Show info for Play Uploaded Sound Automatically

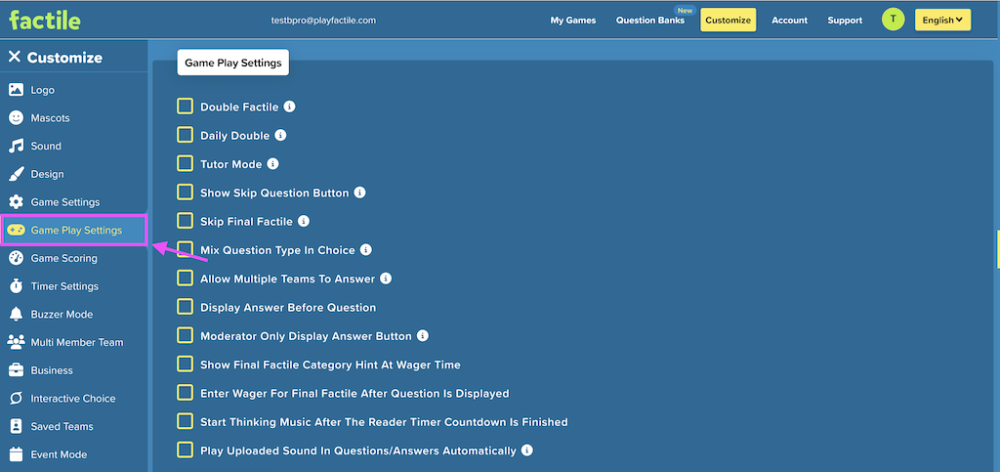(x=527, y=450)
